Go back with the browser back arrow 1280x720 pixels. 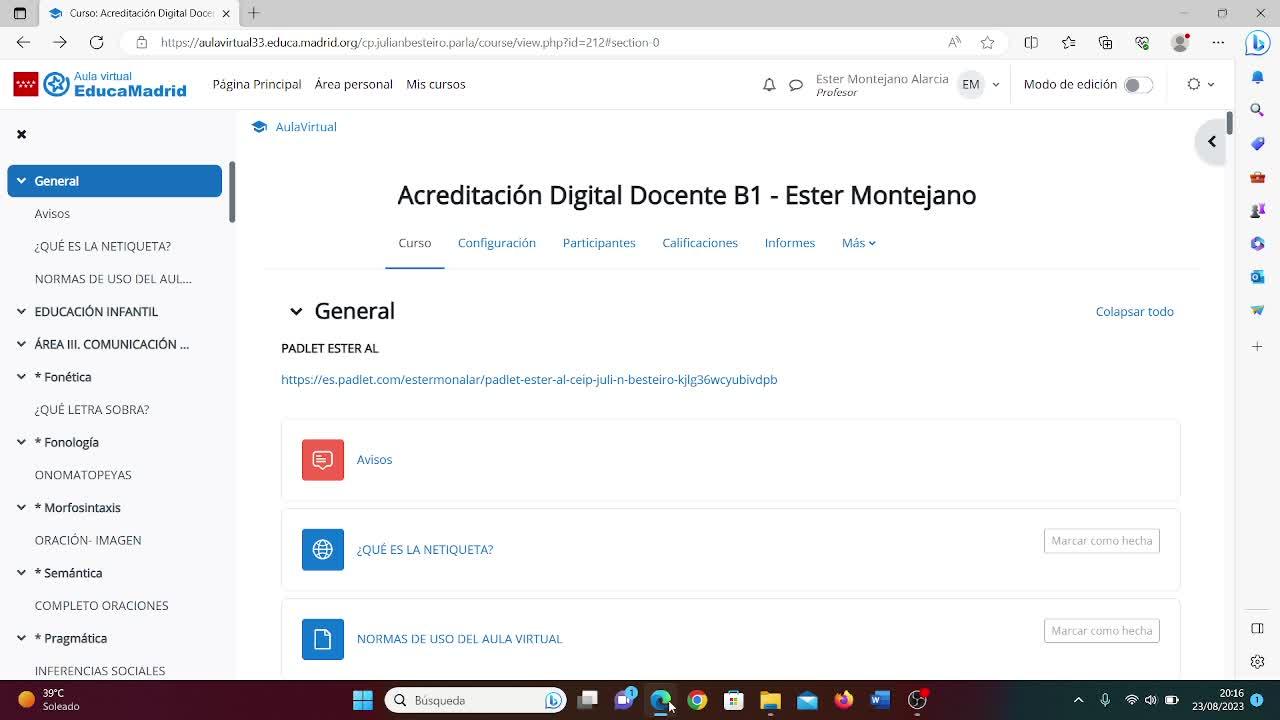tap(23, 42)
